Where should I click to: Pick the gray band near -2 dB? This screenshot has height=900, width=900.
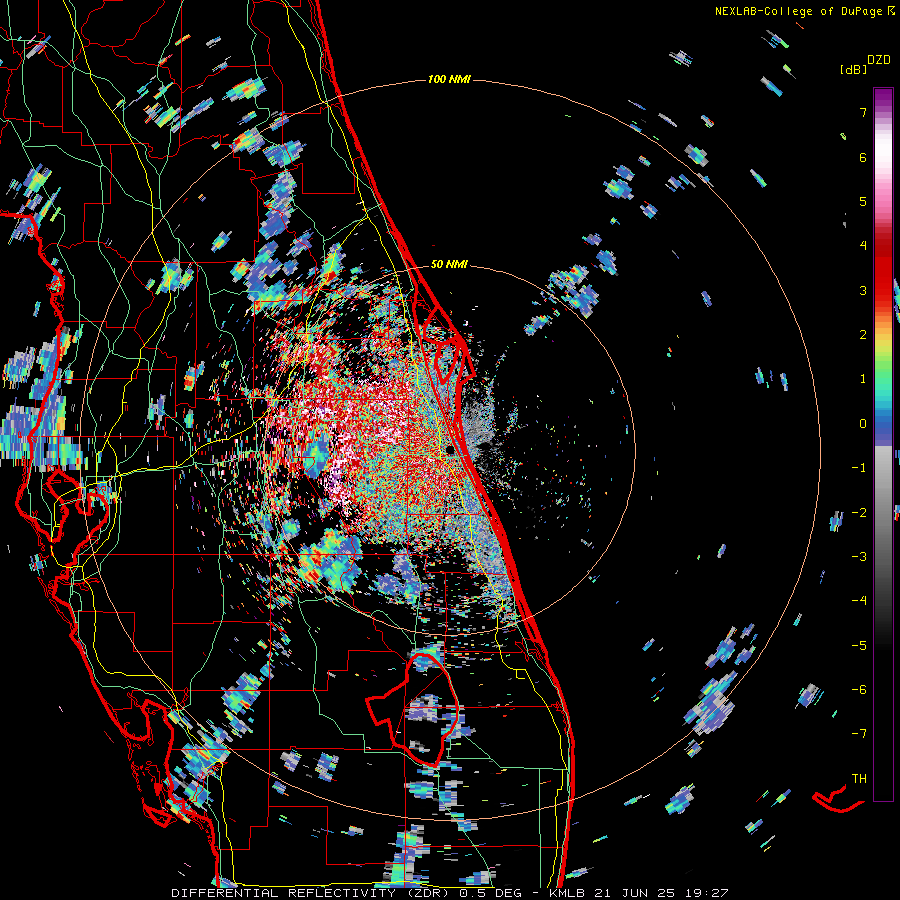pos(883,511)
